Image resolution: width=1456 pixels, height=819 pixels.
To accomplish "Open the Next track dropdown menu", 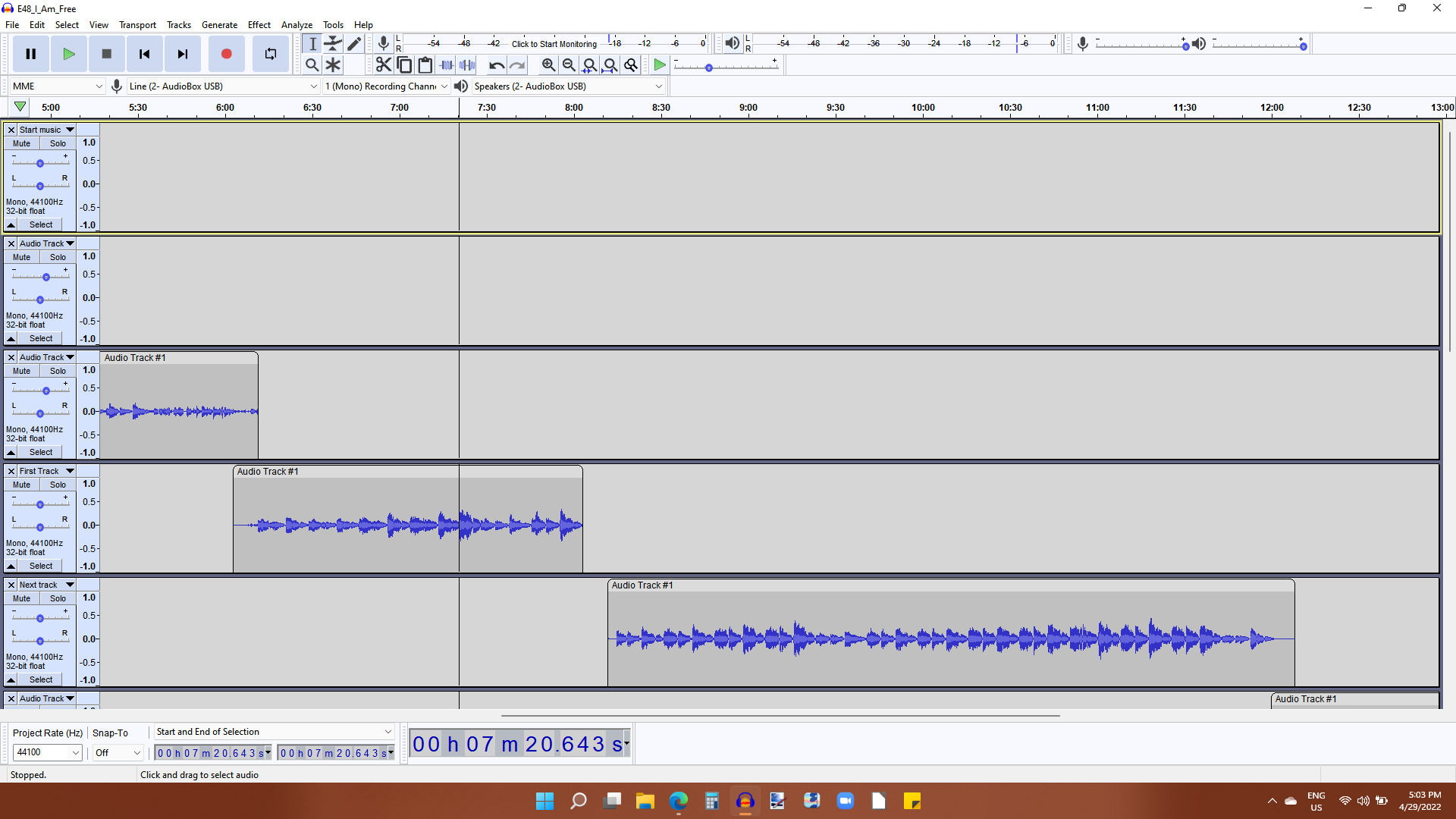I will click(47, 585).
